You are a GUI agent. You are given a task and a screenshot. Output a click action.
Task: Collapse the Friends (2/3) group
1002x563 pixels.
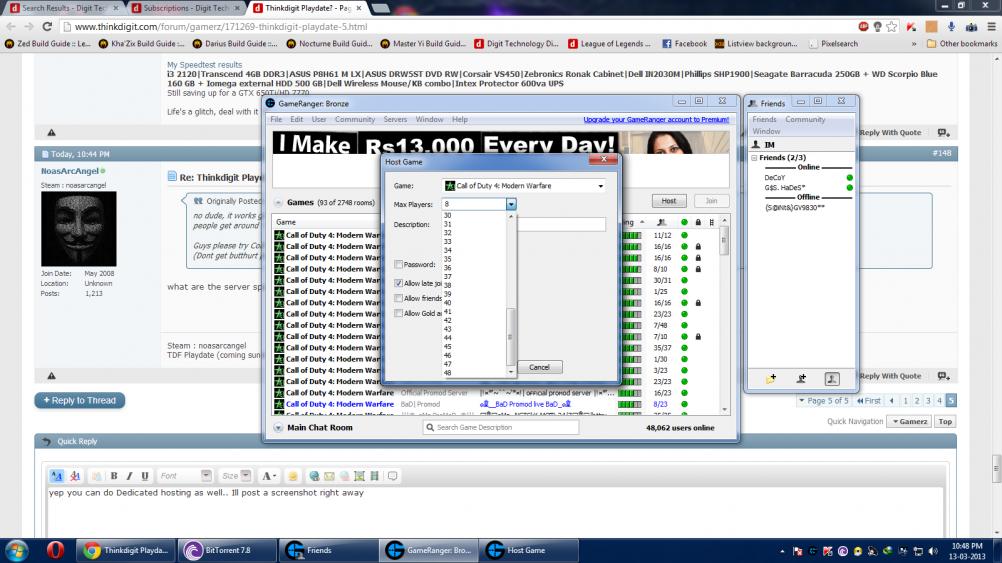755,158
